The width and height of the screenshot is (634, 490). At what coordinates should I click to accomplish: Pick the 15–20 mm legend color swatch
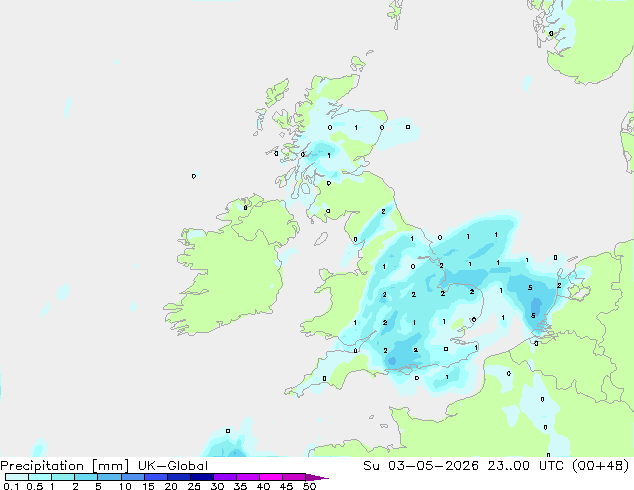pos(156,477)
